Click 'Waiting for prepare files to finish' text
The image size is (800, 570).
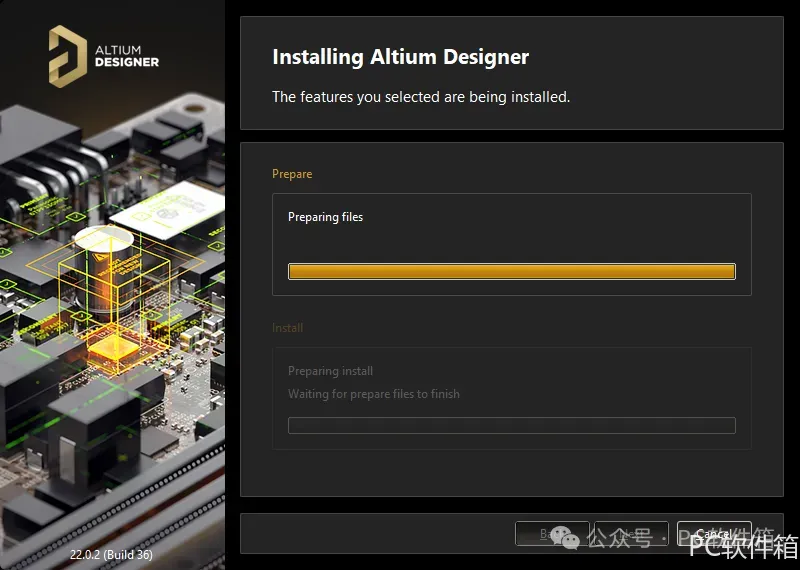tap(373, 394)
